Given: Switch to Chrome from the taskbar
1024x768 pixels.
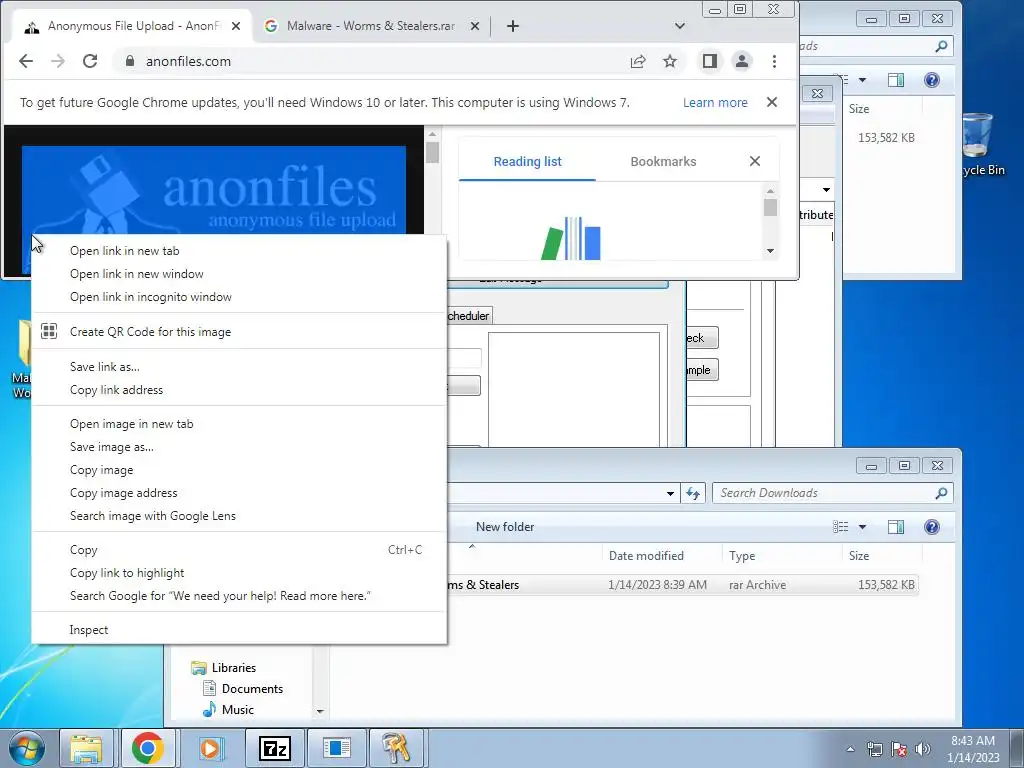Looking at the screenshot, I should coord(148,748).
